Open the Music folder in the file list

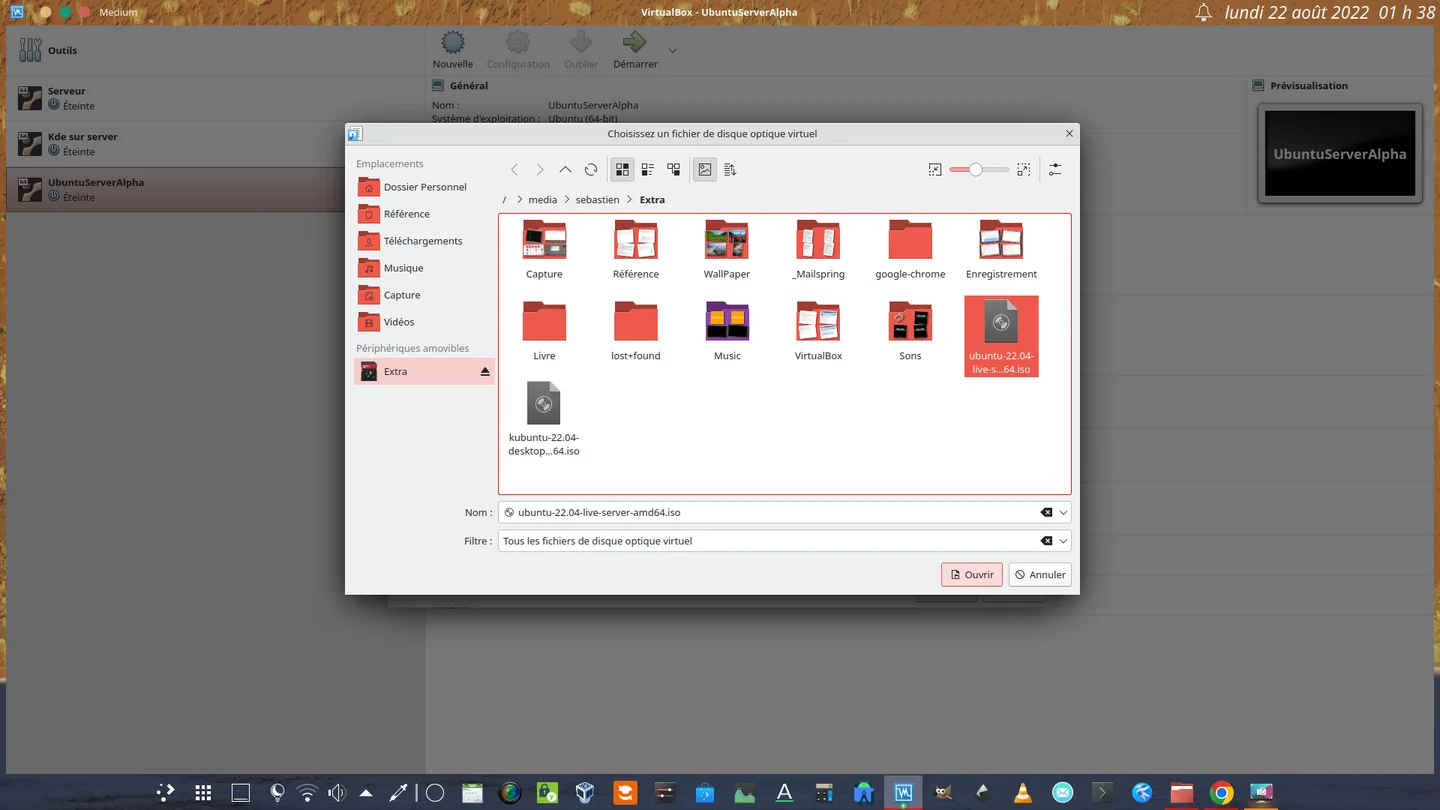pyautogui.click(x=727, y=331)
